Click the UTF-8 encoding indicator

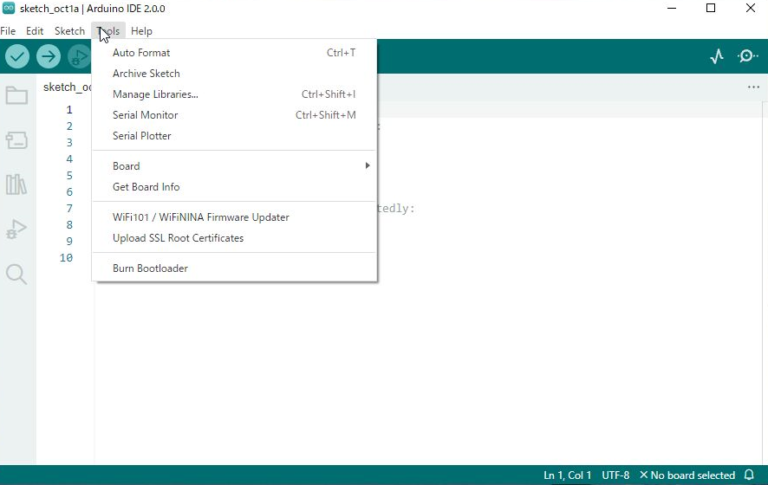coord(615,475)
